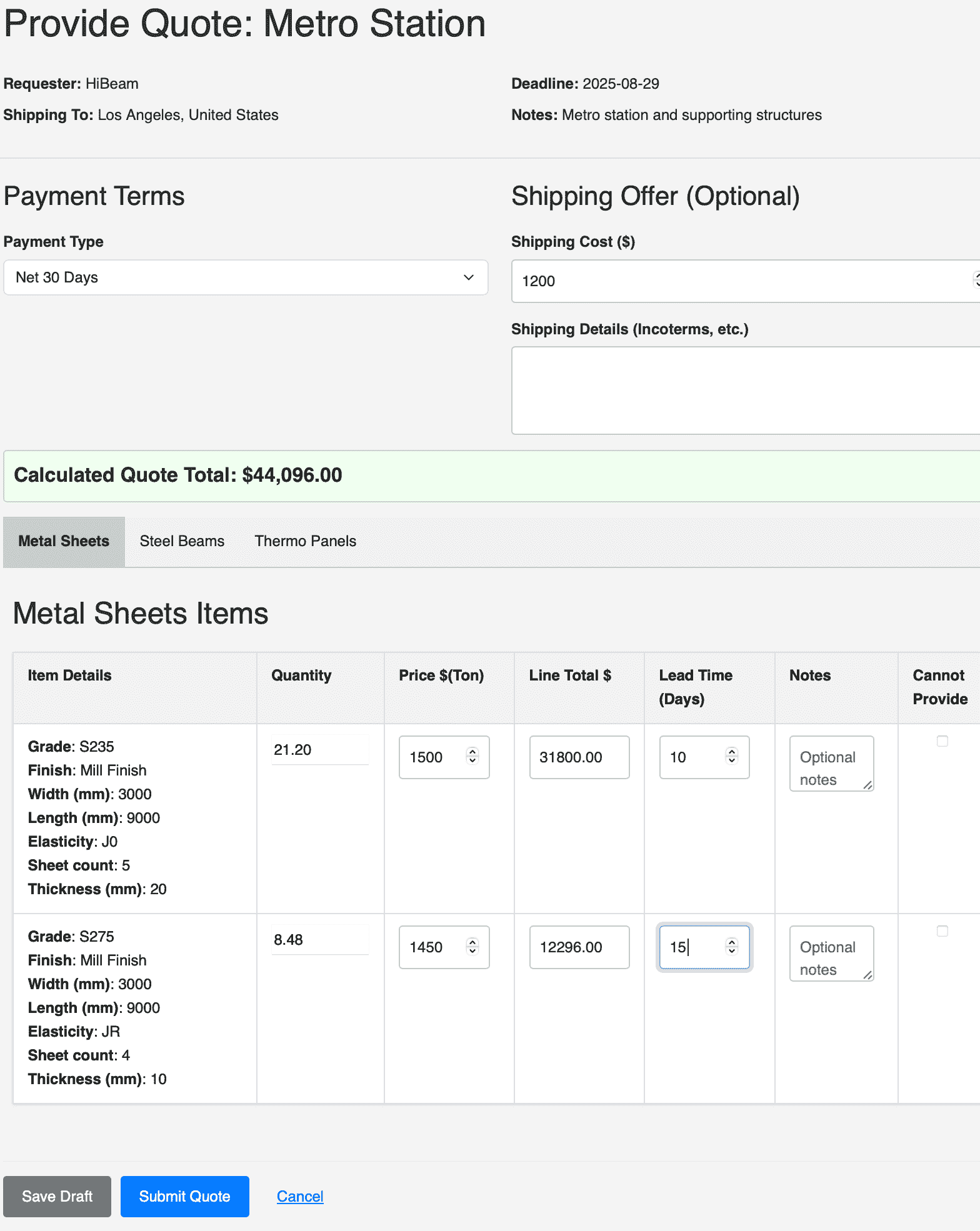This screenshot has height=1231, width=980.
Task: Click the S235 lead time stepper
Action: pyautogui.click(x=732, y=756)
